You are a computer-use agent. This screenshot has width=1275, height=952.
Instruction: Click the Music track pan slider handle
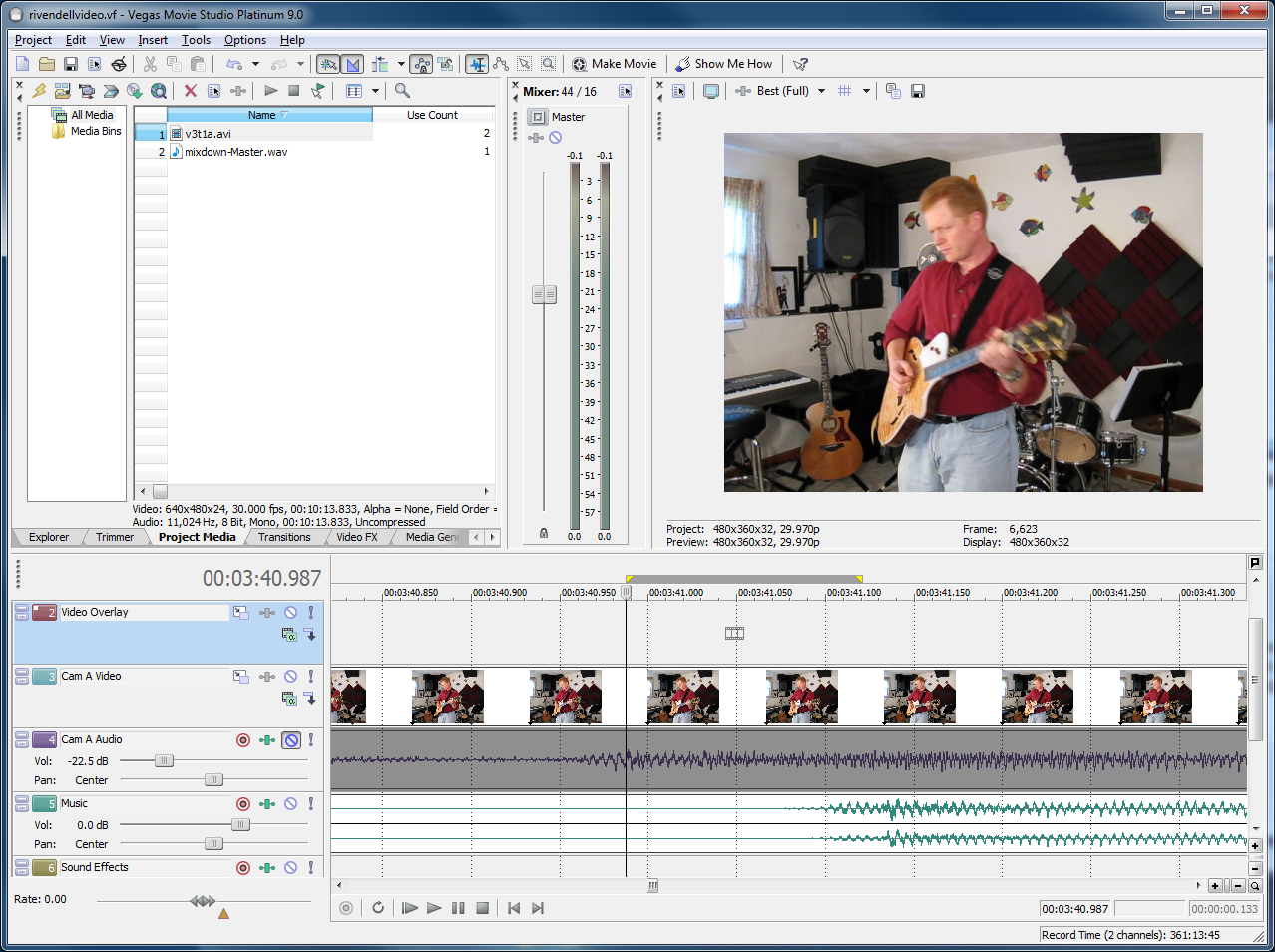click(213, 844)
